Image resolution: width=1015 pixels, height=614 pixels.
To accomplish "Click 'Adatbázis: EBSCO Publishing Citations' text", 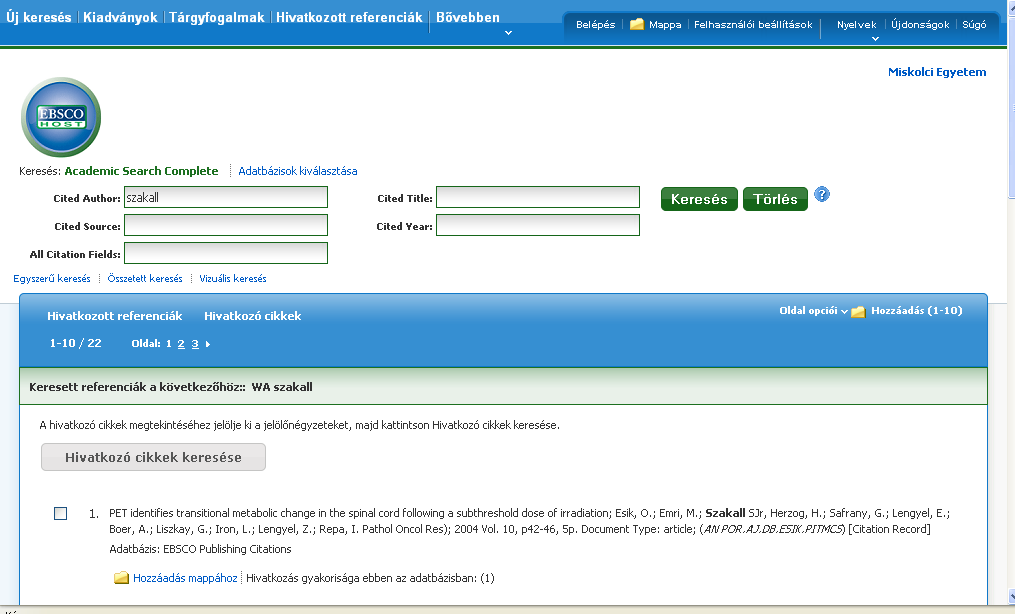I will [x=200, y=549].
